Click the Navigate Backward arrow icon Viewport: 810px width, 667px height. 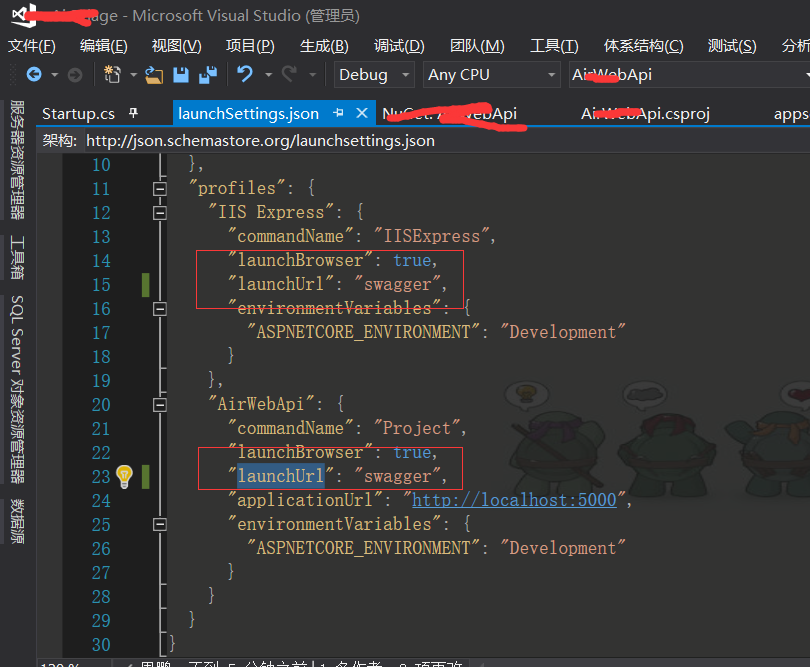34,75
